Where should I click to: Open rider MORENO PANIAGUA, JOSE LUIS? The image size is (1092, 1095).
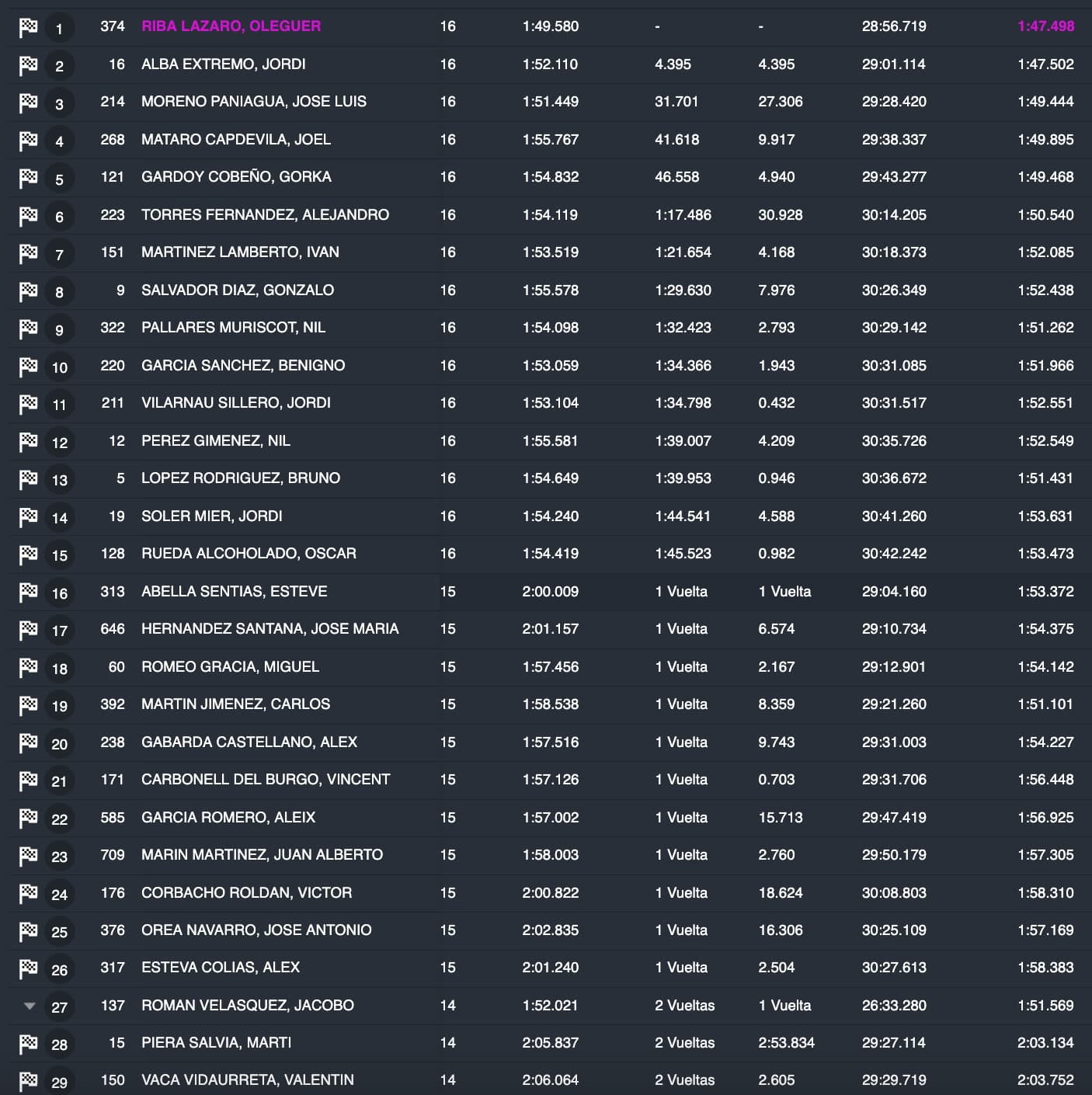tap(253, 102)
